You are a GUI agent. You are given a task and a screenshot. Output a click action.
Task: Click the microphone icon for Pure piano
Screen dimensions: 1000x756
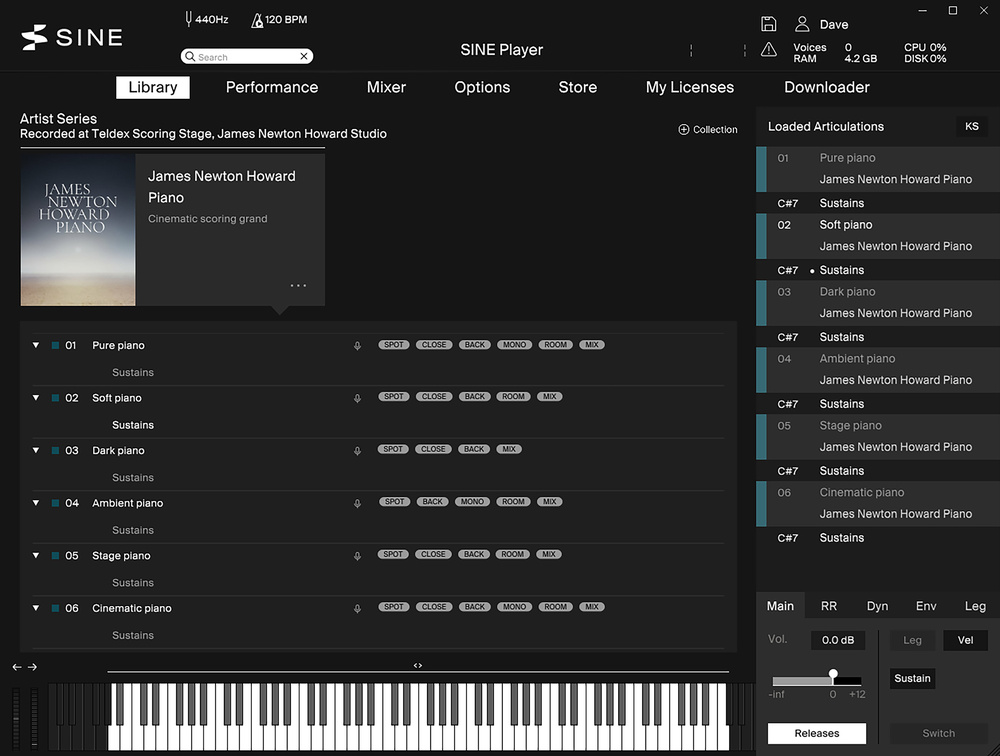pos(357,346)
